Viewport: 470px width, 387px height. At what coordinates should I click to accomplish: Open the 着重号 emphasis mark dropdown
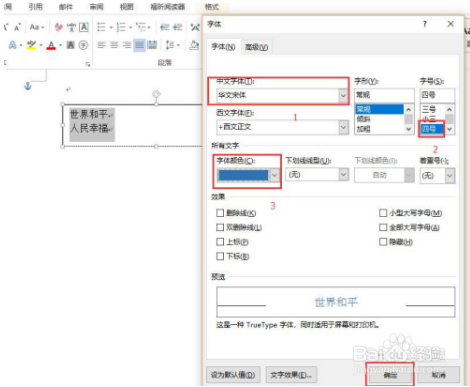449,175
